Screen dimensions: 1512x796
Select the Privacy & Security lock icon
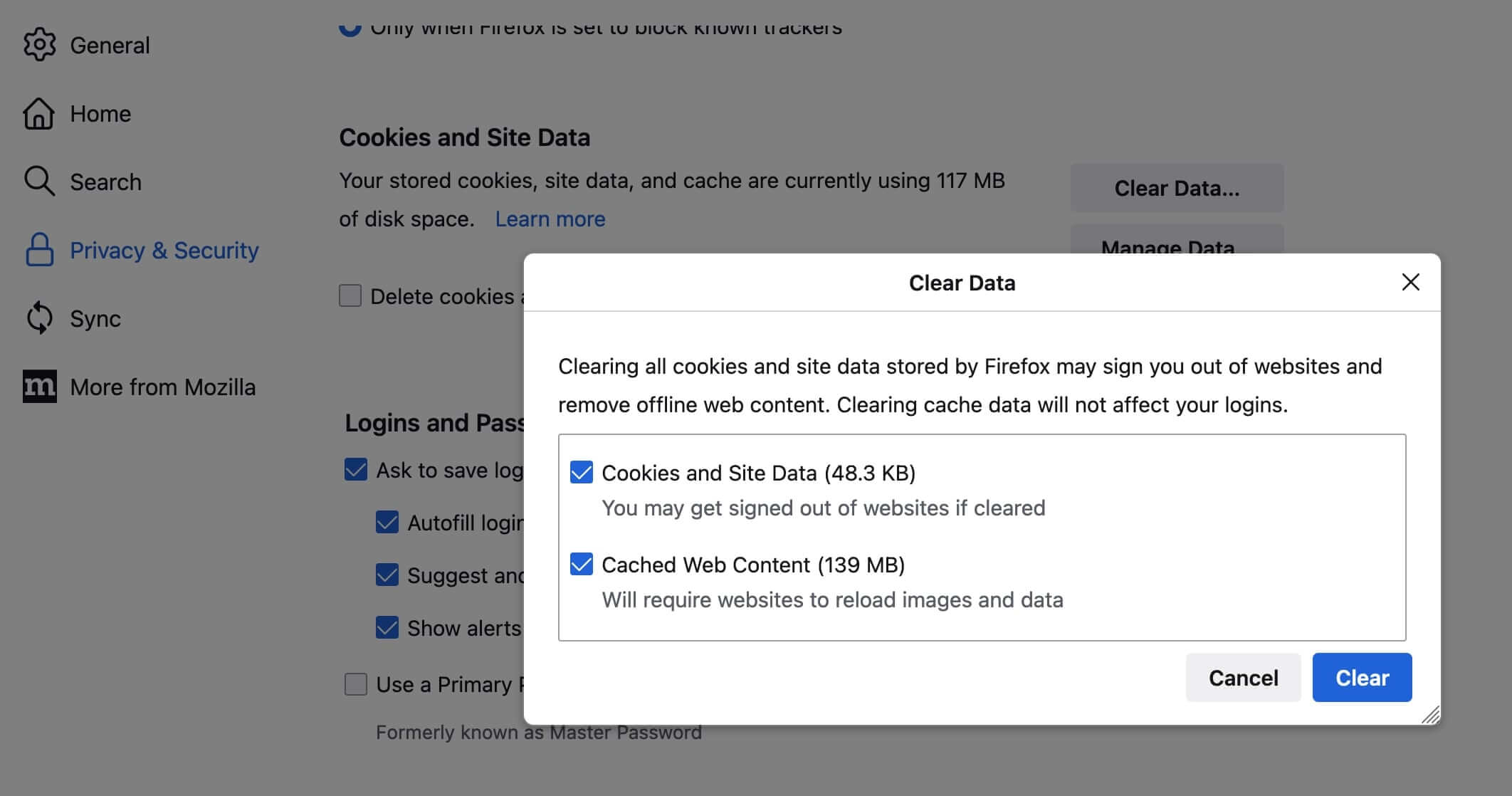(39, 250)
